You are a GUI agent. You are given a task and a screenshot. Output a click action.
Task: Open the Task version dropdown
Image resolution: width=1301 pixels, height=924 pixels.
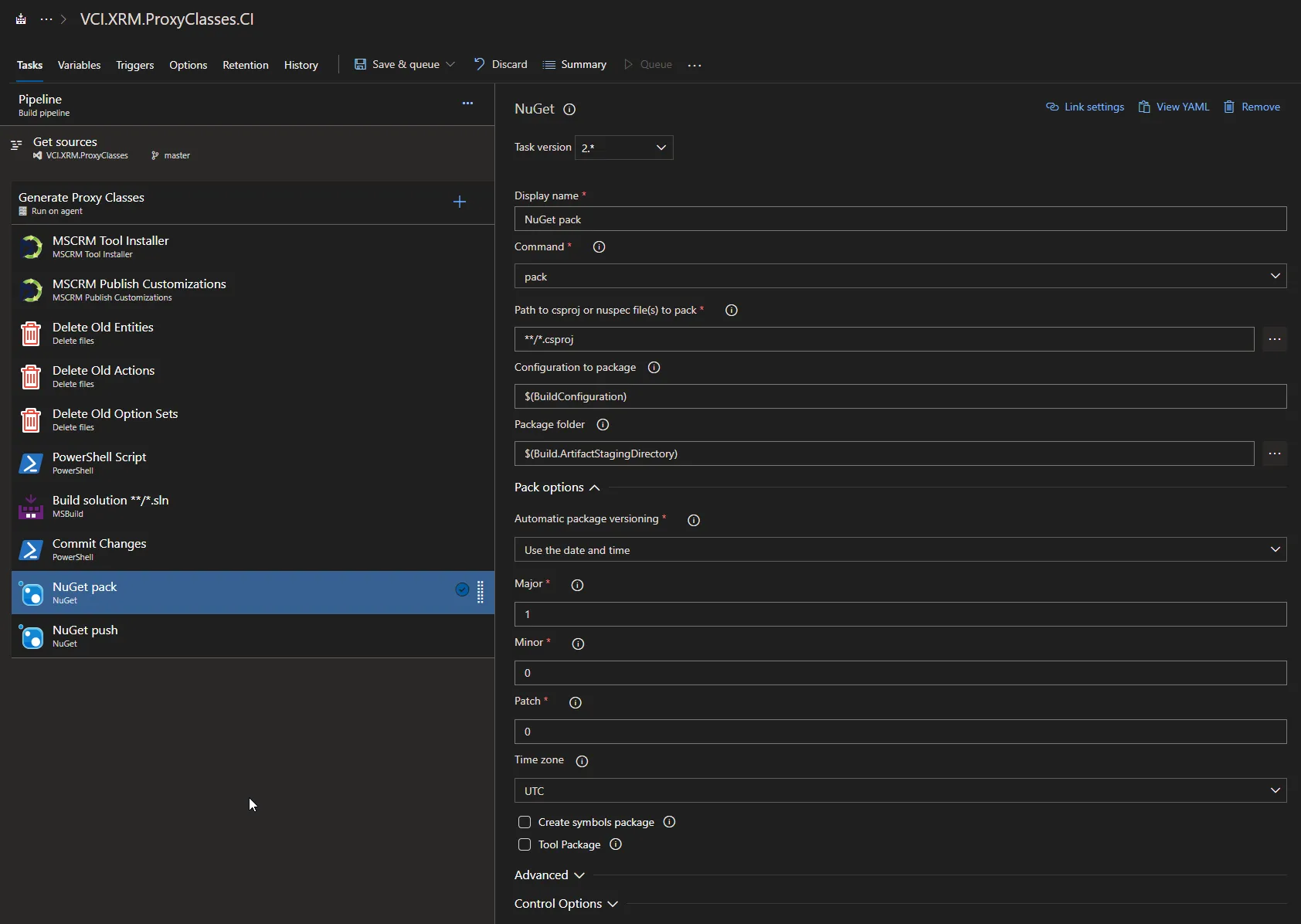623,148
